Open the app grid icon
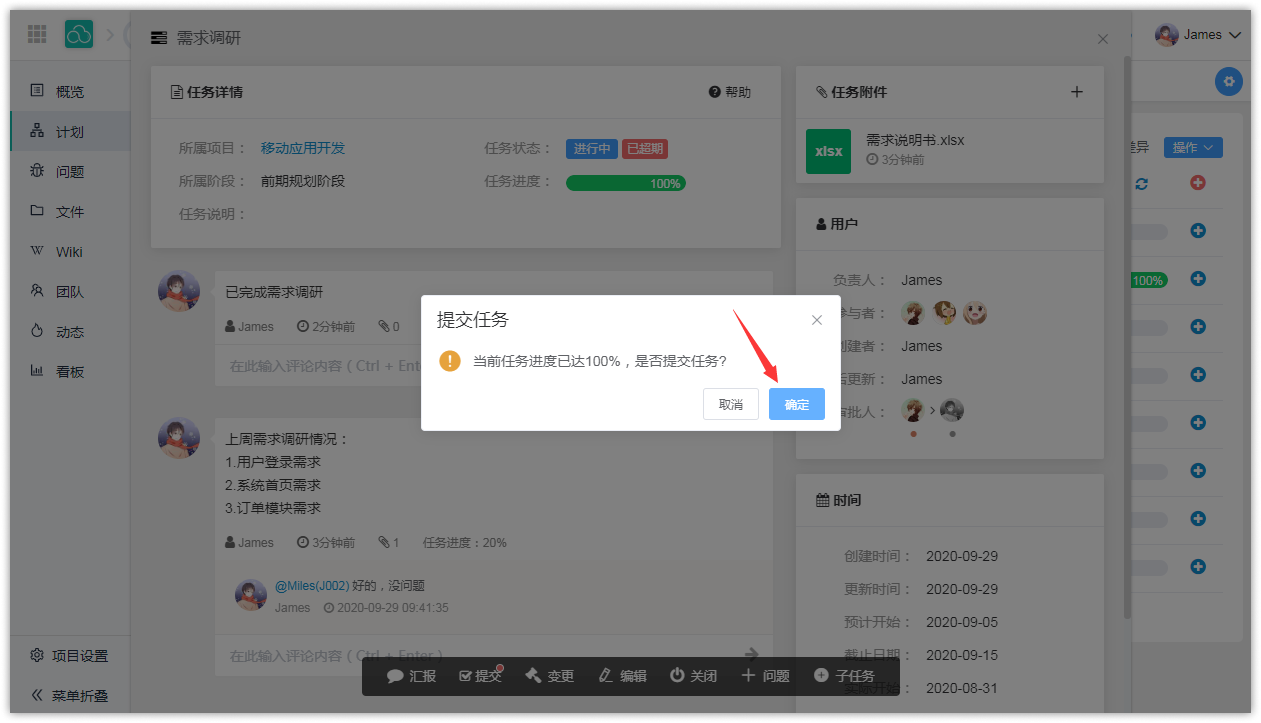This screenshot has height=723, width=1261. (37, 34)
